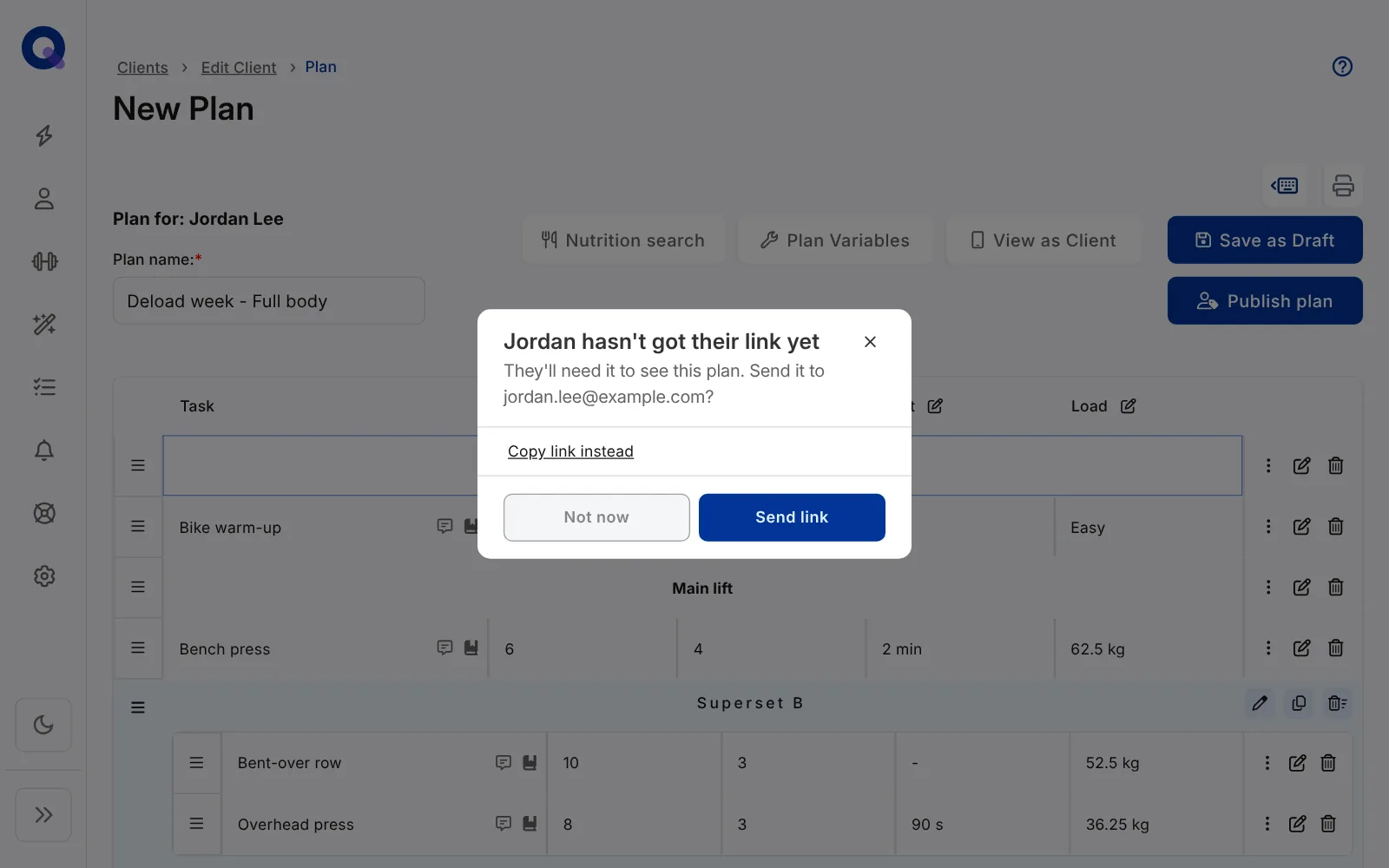Image resolution: width=1389 pixels, height=868 pixels.
Task: Delete Superset B group
Action: (x=1337, y=704)
